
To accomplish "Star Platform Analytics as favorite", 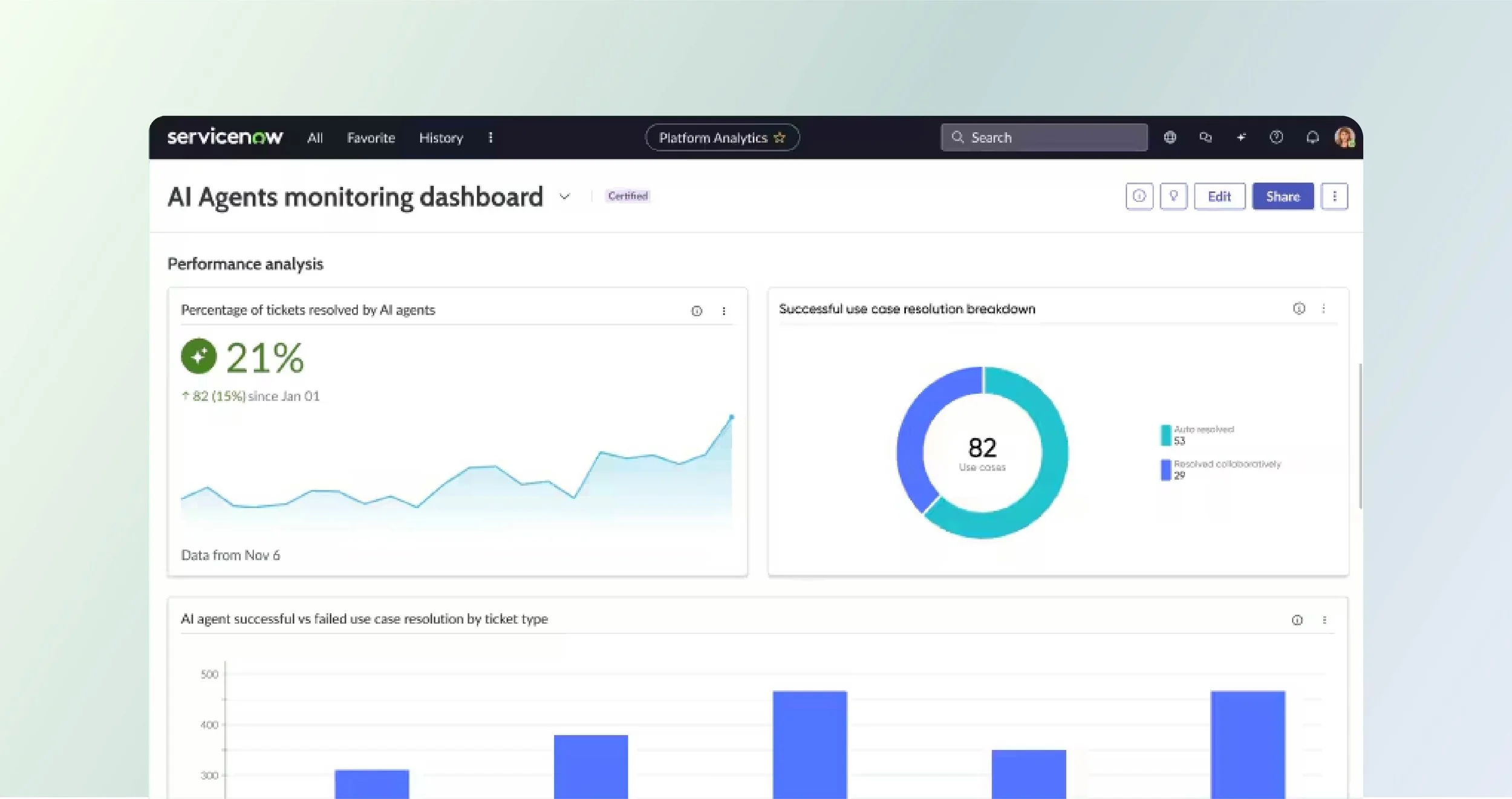I will point(780,137).
